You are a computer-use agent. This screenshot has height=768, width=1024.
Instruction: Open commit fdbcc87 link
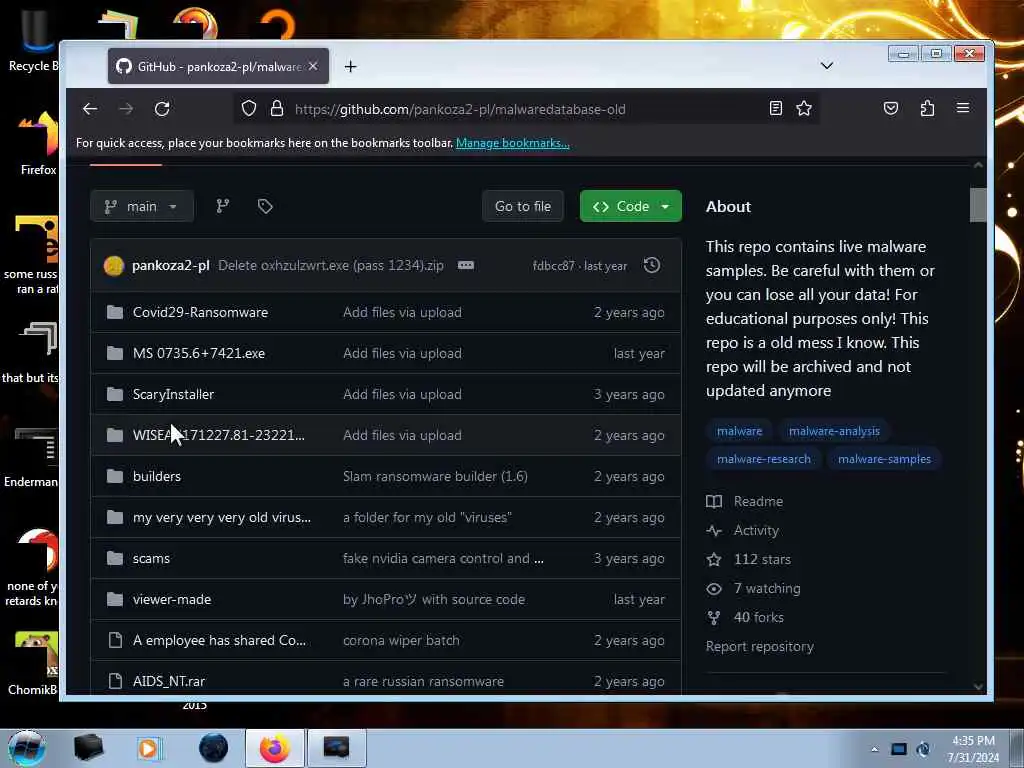click(x=553, y=266)
